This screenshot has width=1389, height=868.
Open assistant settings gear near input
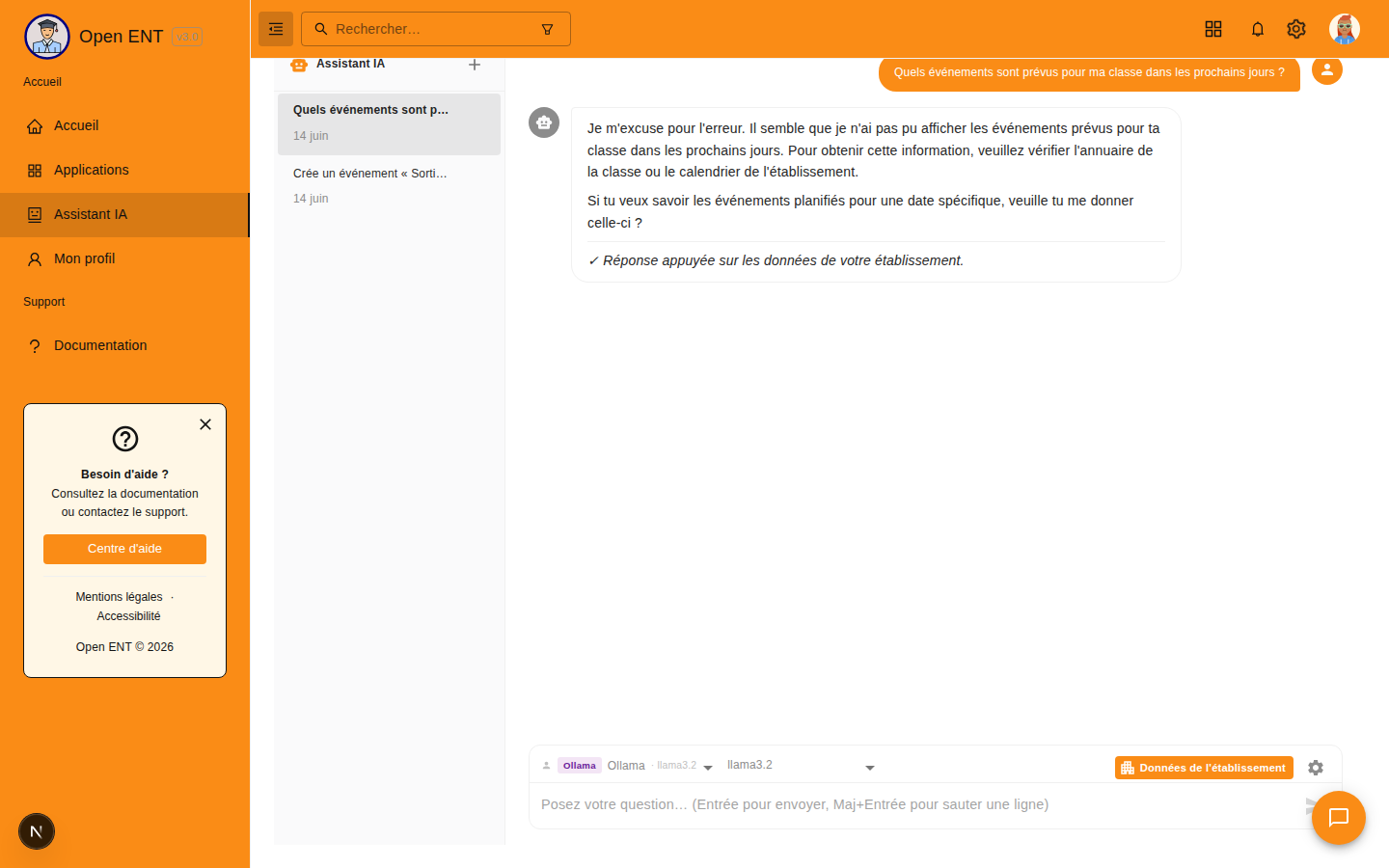coord(1316,768)
